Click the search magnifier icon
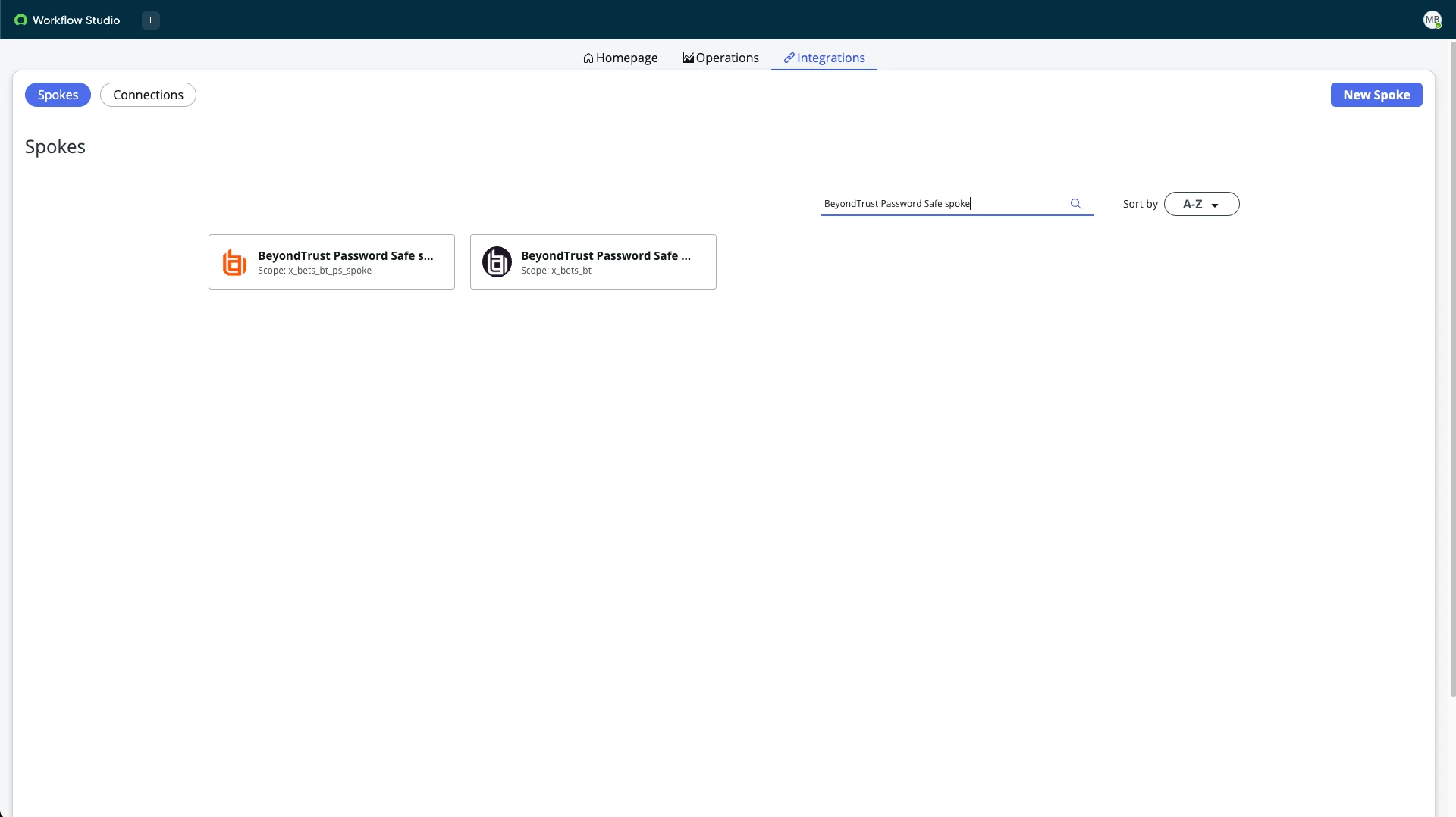Image resolution: width=1456 pixels, height=817 pixels. tap(1075, 204)
